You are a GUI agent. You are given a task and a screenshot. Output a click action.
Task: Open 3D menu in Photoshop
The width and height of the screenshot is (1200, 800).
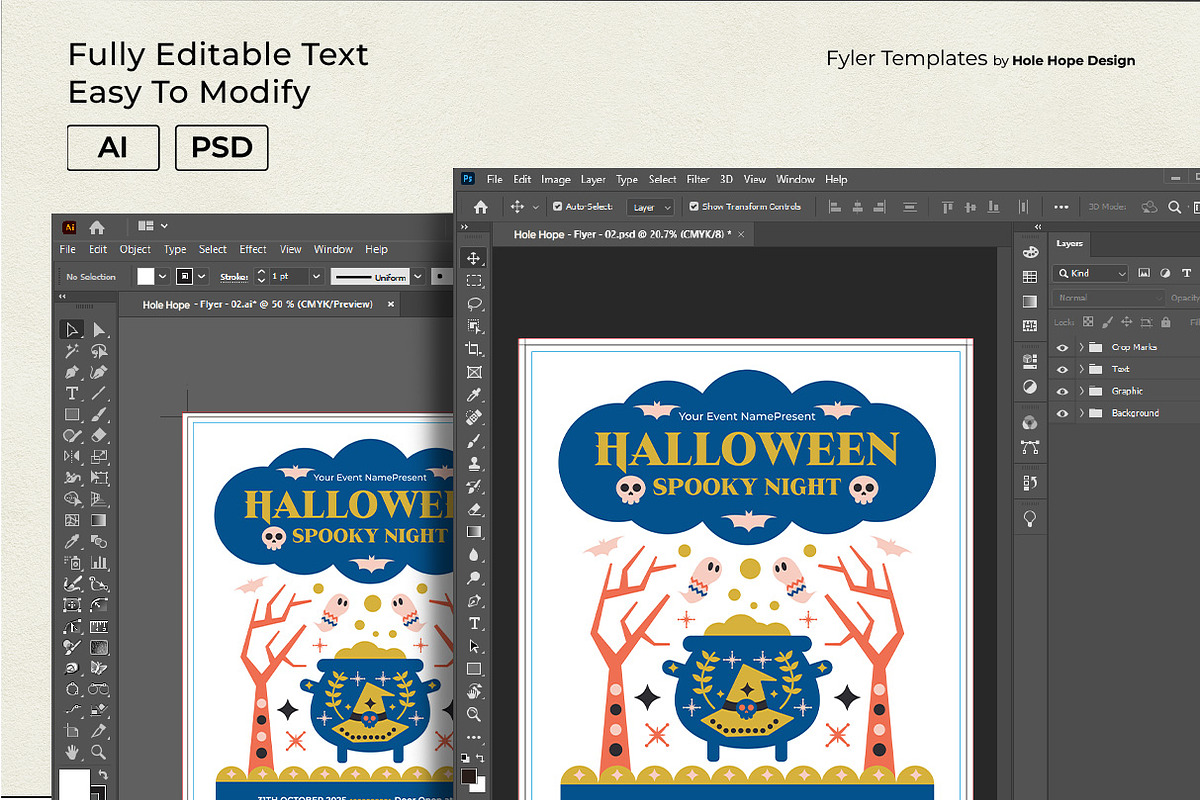(x=727, y=180)
